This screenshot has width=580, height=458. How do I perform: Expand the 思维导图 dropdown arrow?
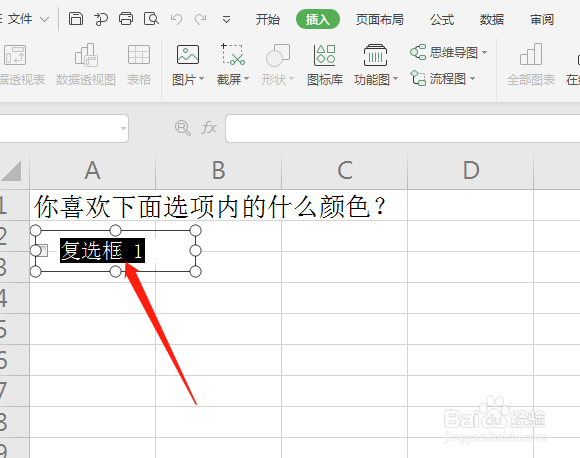(485, 53)
